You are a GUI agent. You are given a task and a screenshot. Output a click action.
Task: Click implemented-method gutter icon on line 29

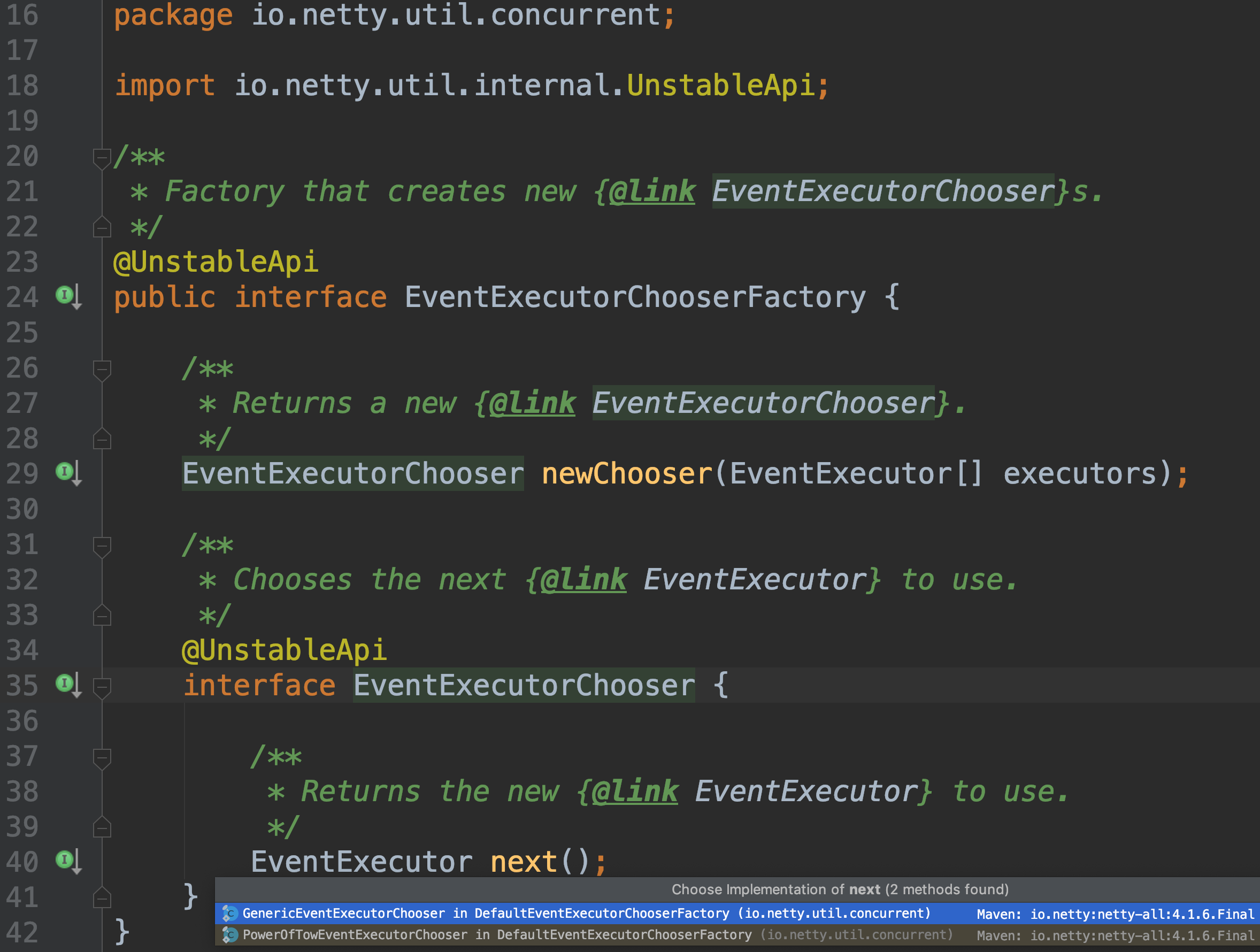pos(65,472)
